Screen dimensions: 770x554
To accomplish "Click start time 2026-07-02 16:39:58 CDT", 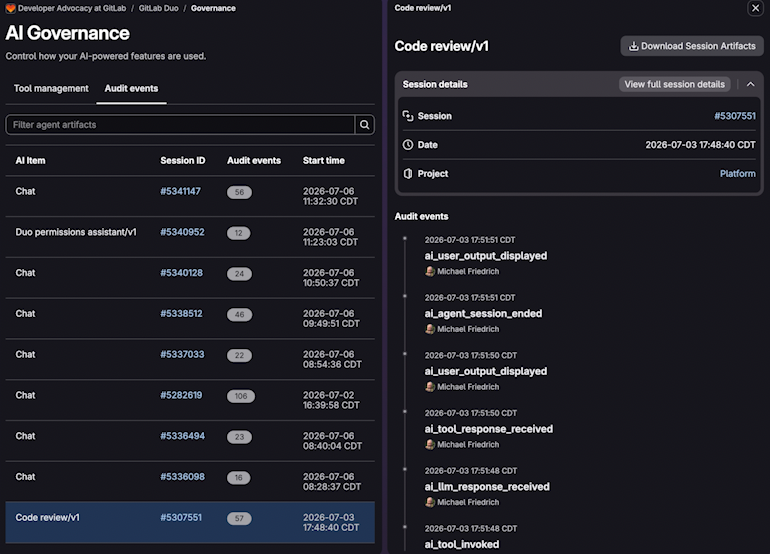I will (x=331, y=400).
